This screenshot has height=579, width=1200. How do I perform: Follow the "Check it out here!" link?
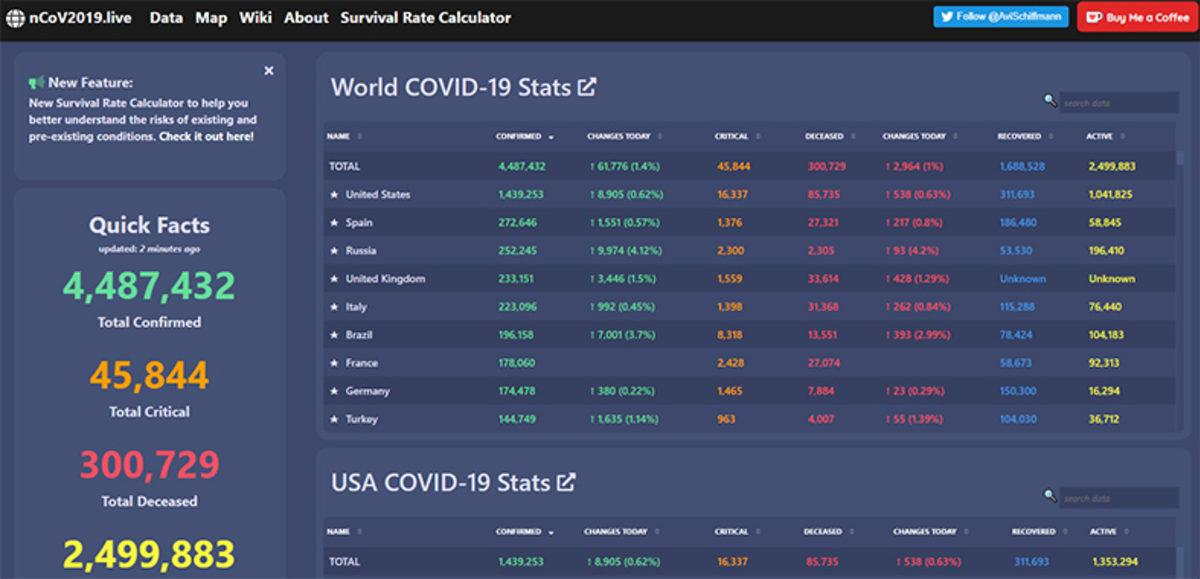point(206,136)
